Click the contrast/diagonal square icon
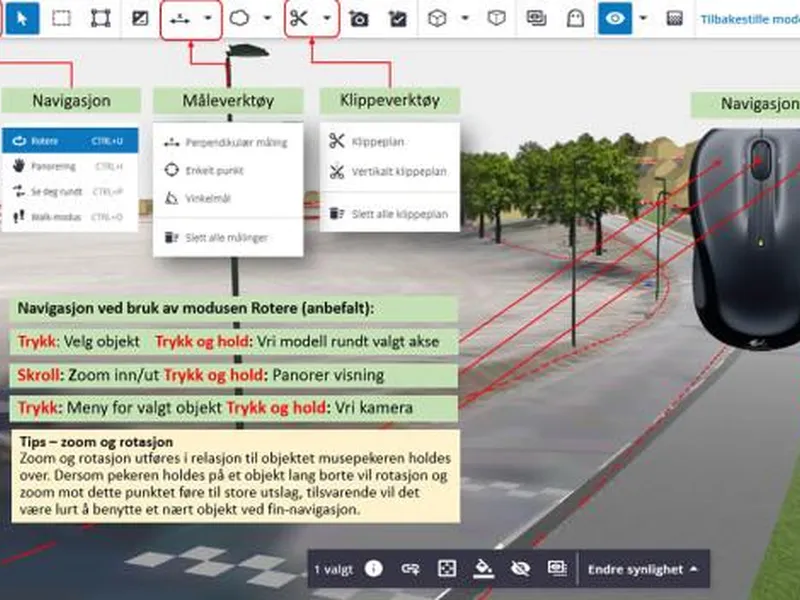The image size is (800, 600). [140, 18]
